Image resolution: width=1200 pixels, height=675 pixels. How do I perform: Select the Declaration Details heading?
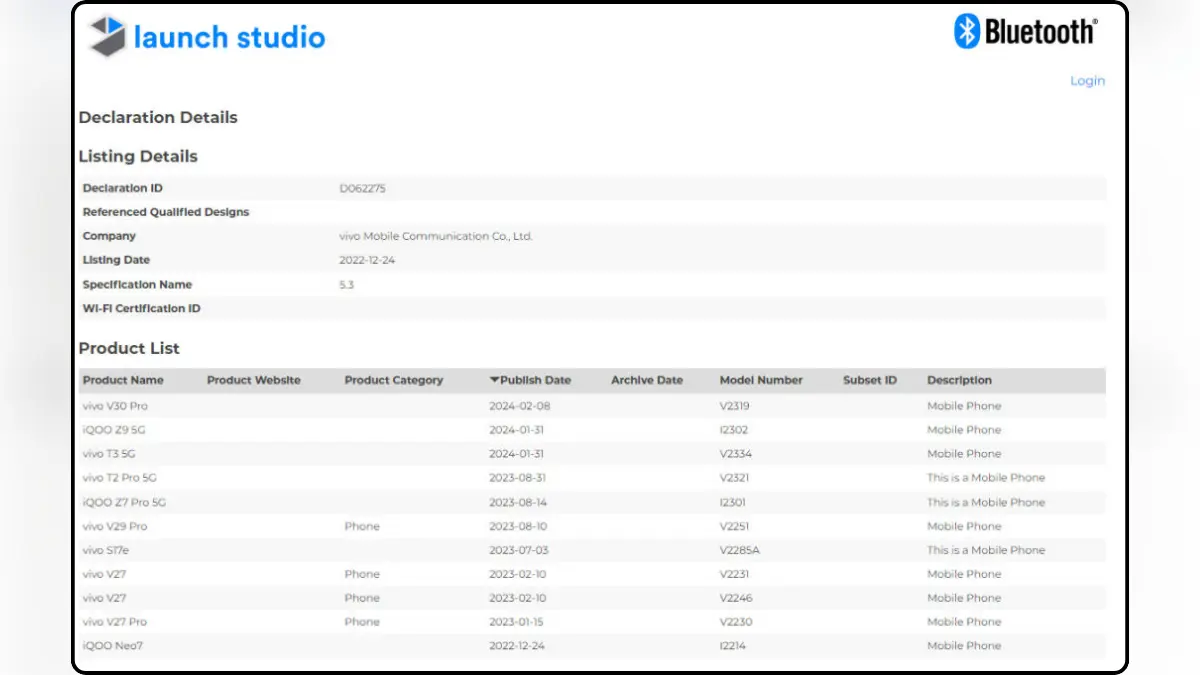(x=158, y=117)
